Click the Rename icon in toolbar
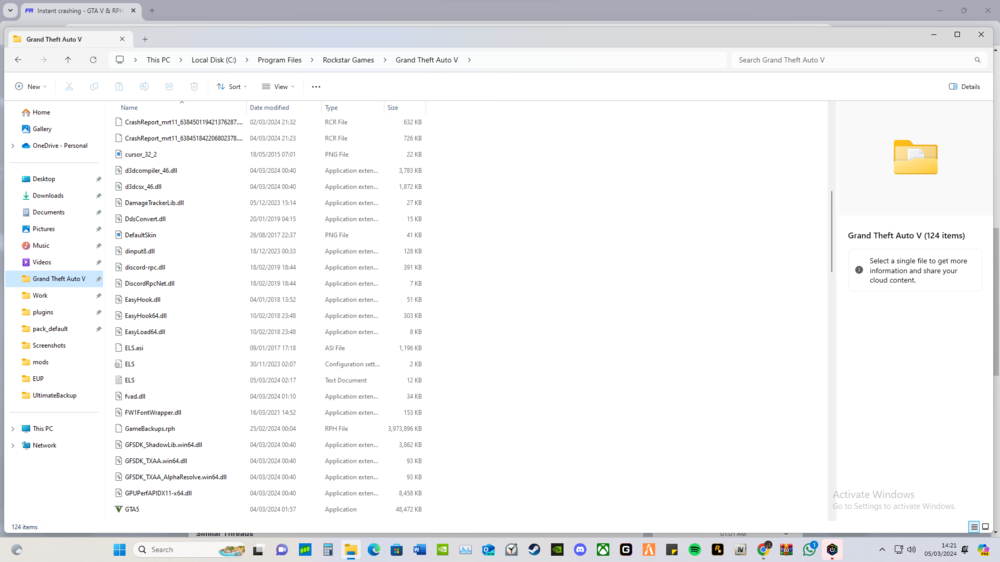 144,87
